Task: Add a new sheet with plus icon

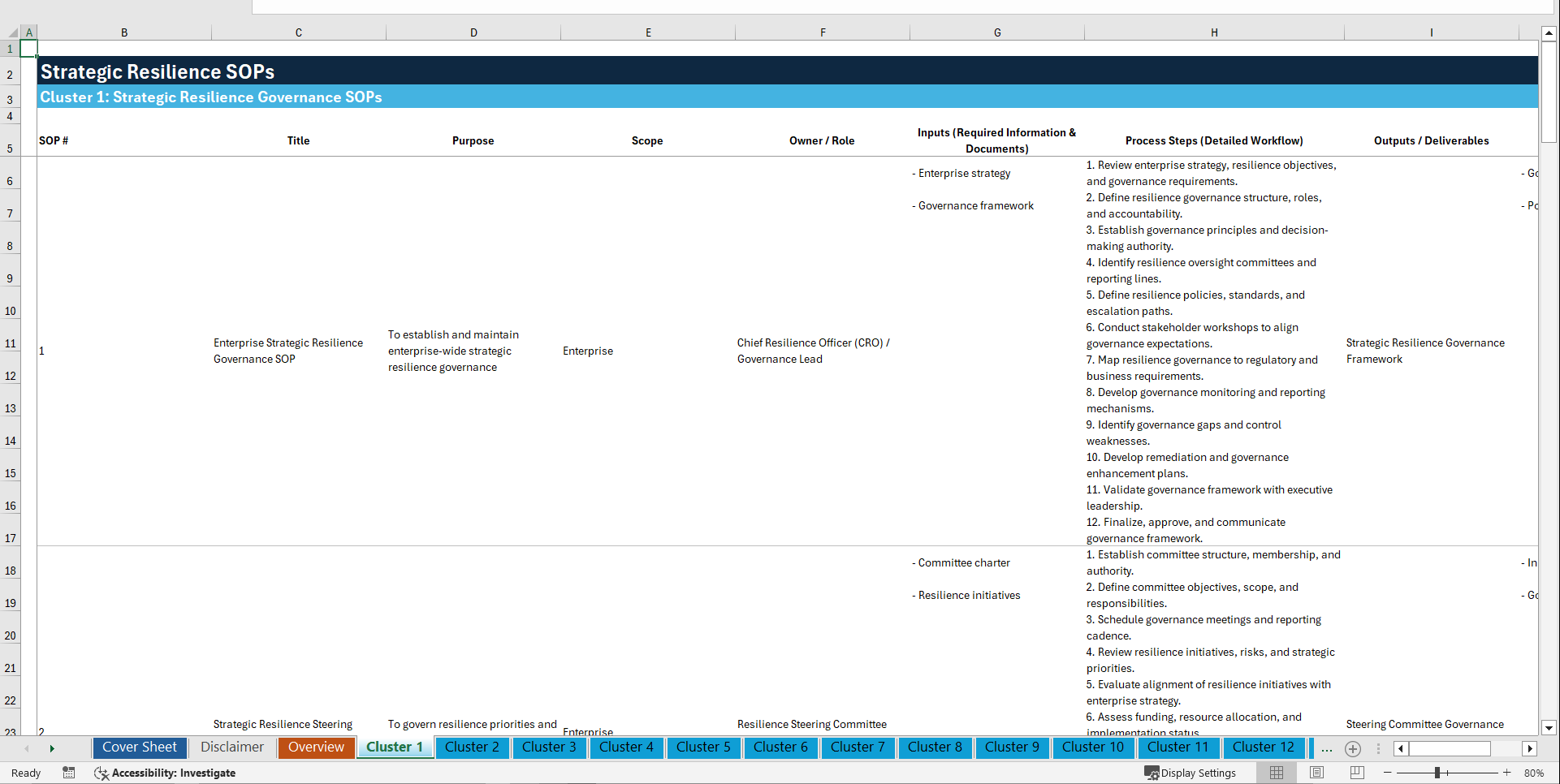Action: [1353, 748]
